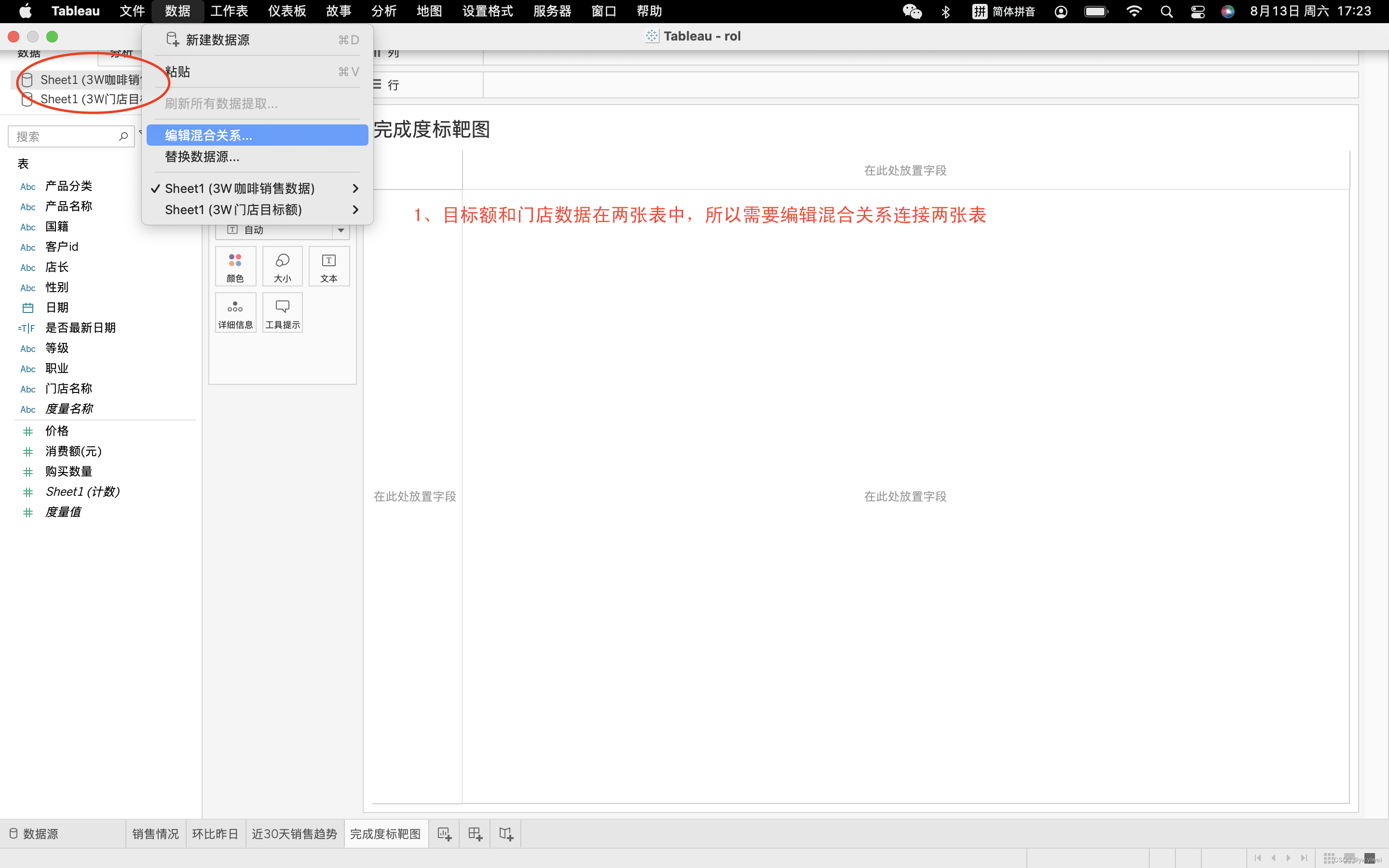1389x868 pixels.
Task: Expand the Sheet1 (3W 门店目标额) submenu arrow
Action: coord(355,210)
